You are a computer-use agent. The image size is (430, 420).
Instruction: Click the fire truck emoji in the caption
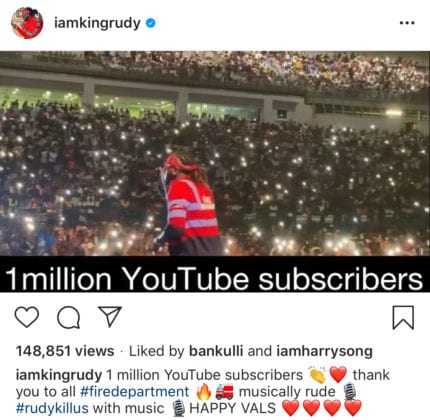pyautogui.click(x=225, y=392)
